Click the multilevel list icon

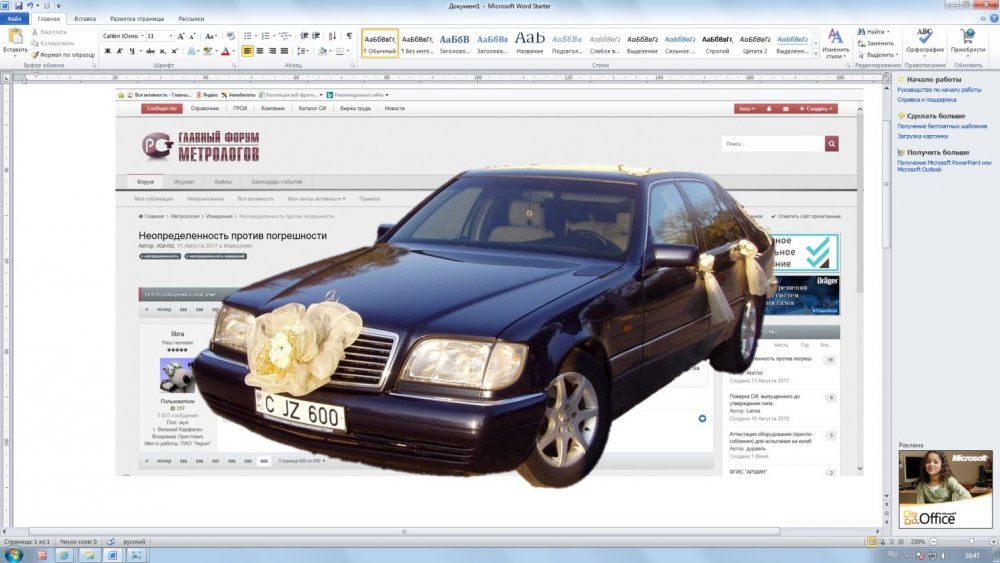[x=283, y=36]
